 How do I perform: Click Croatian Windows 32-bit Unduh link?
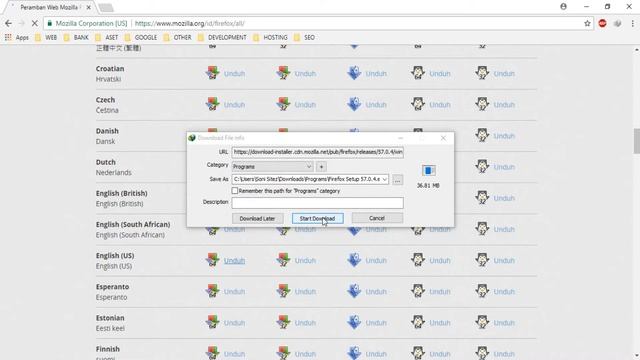pos(305,73)
